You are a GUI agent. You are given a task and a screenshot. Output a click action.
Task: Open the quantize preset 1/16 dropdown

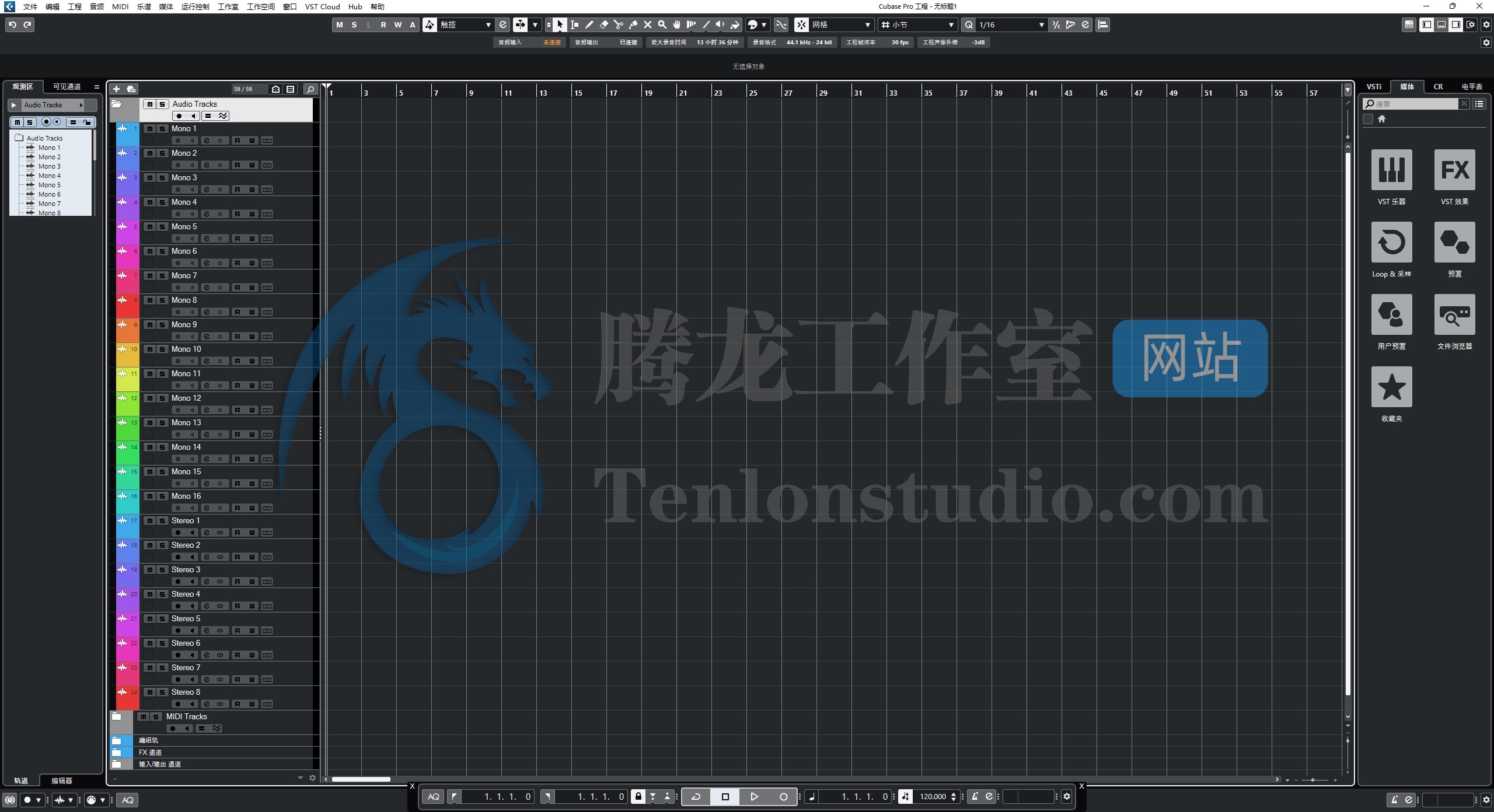click(1011, 24)
